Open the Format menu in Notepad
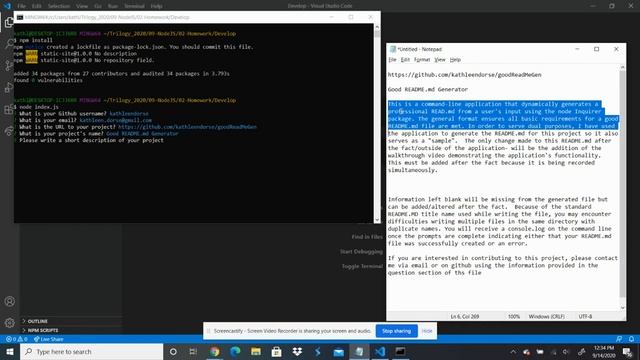This screenshot has height=360, width=640. point(422,60)
